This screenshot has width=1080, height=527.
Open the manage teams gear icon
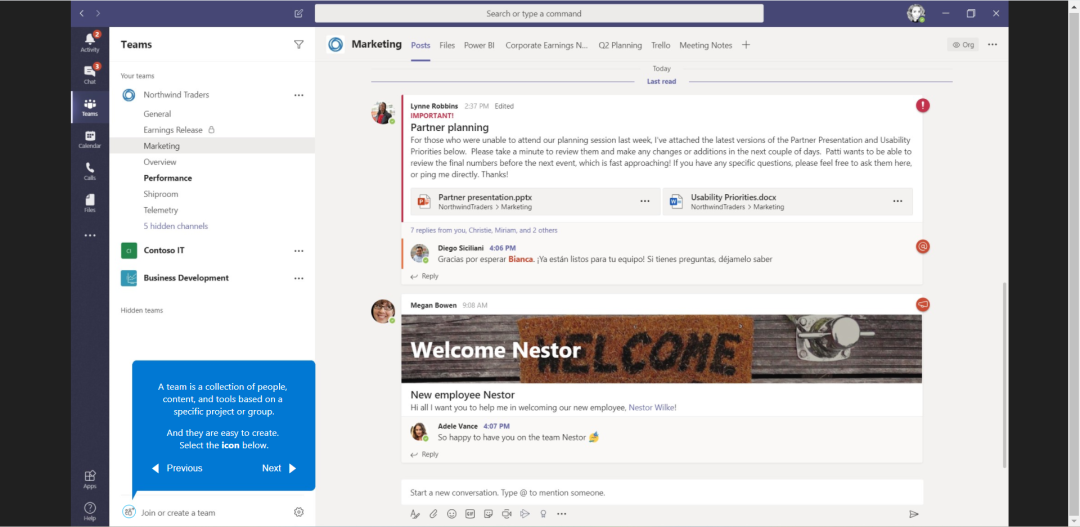[x=298, y=512]
